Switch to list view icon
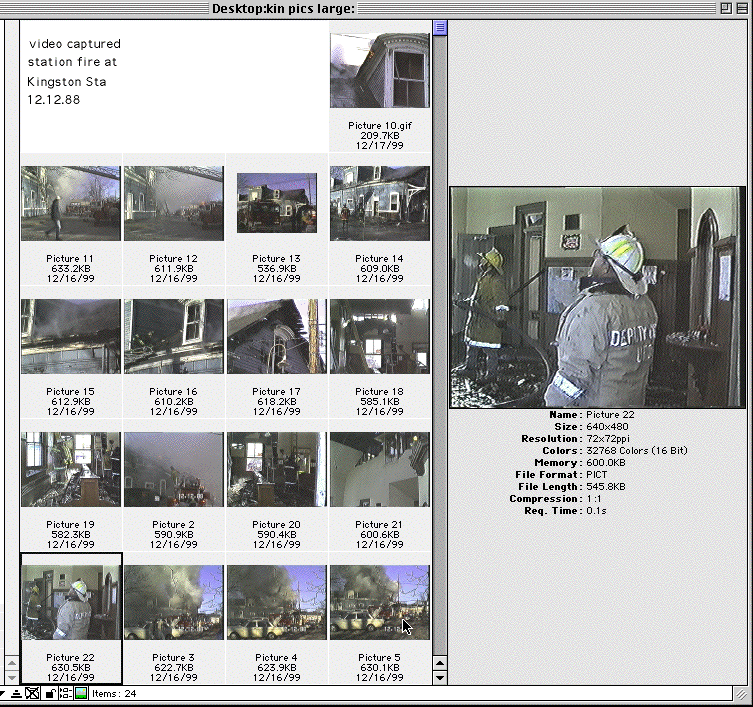 click(x=65, y=693)
